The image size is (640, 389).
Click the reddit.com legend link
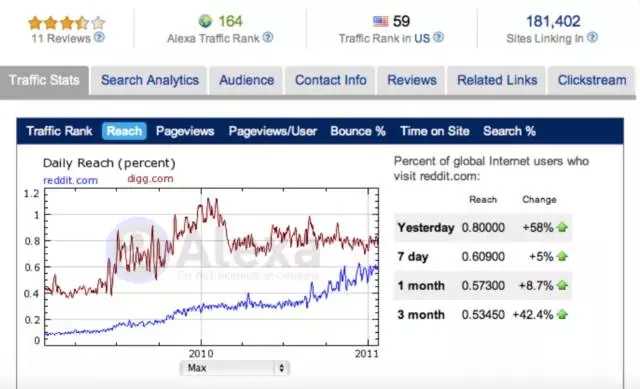tap(70, 180)
